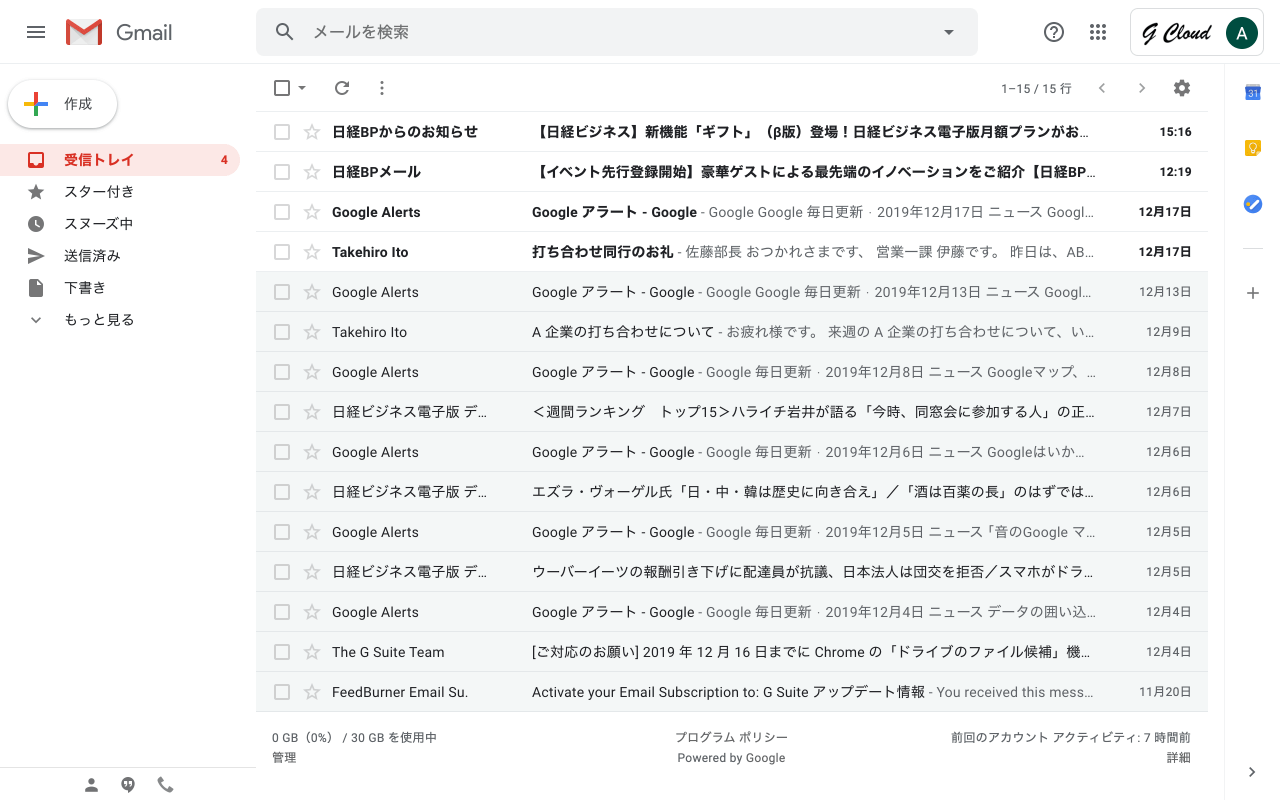Open the Google Alerts 12月5日 email
1280x800 pixels.
pos(731,532)
